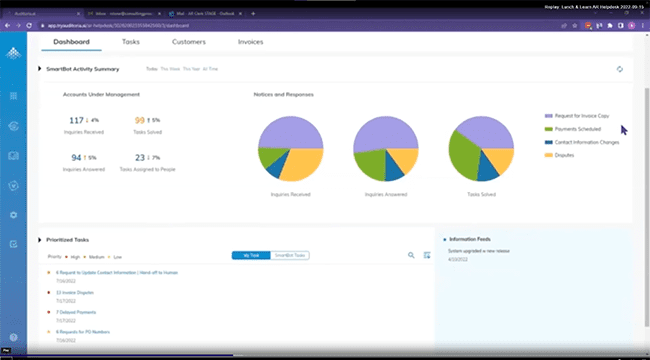This screenshot has height=360, width=650.
Task: Select the My Task toggle button
Action: (251, 255)
